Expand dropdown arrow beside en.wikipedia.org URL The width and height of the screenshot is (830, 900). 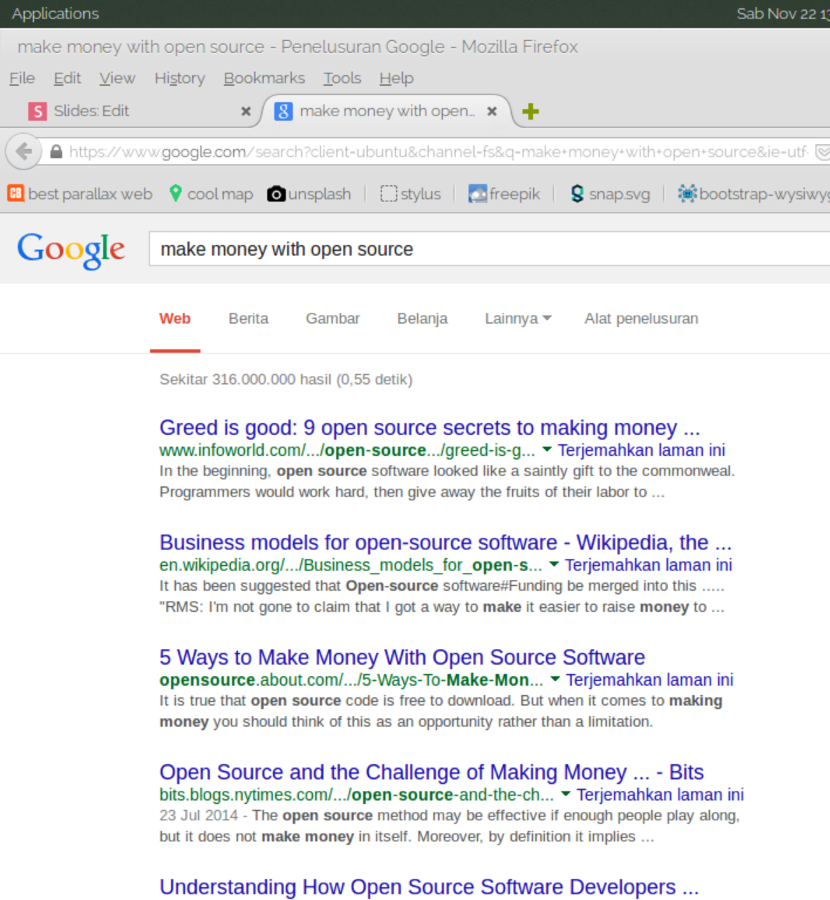click(x=554, y=564)
